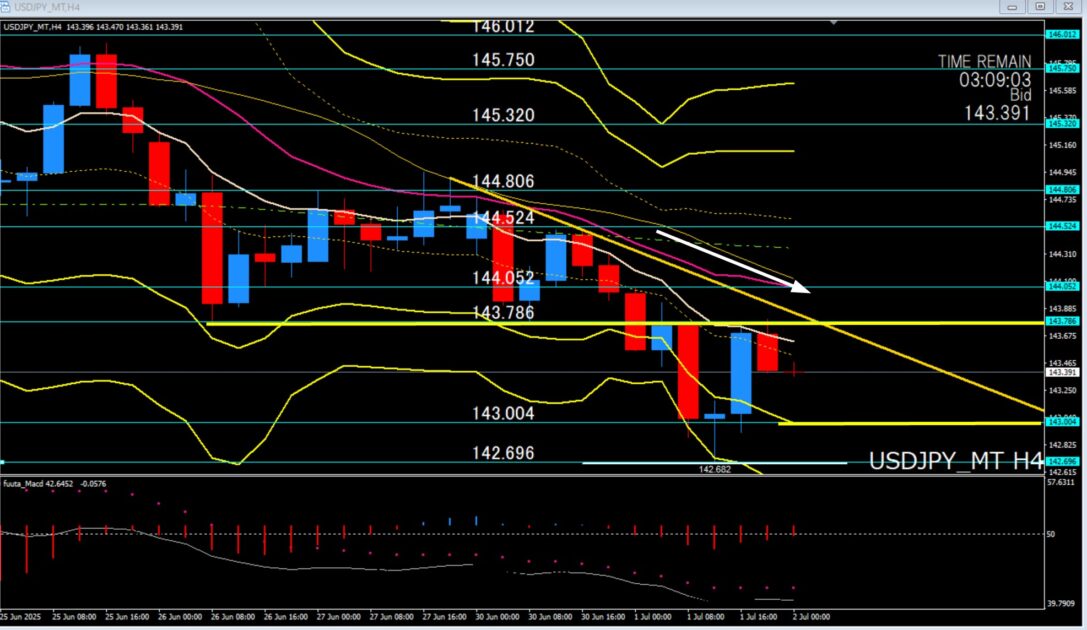Click the 144.806 level label text
The image size is (1087, 630).
click(503, 182)
